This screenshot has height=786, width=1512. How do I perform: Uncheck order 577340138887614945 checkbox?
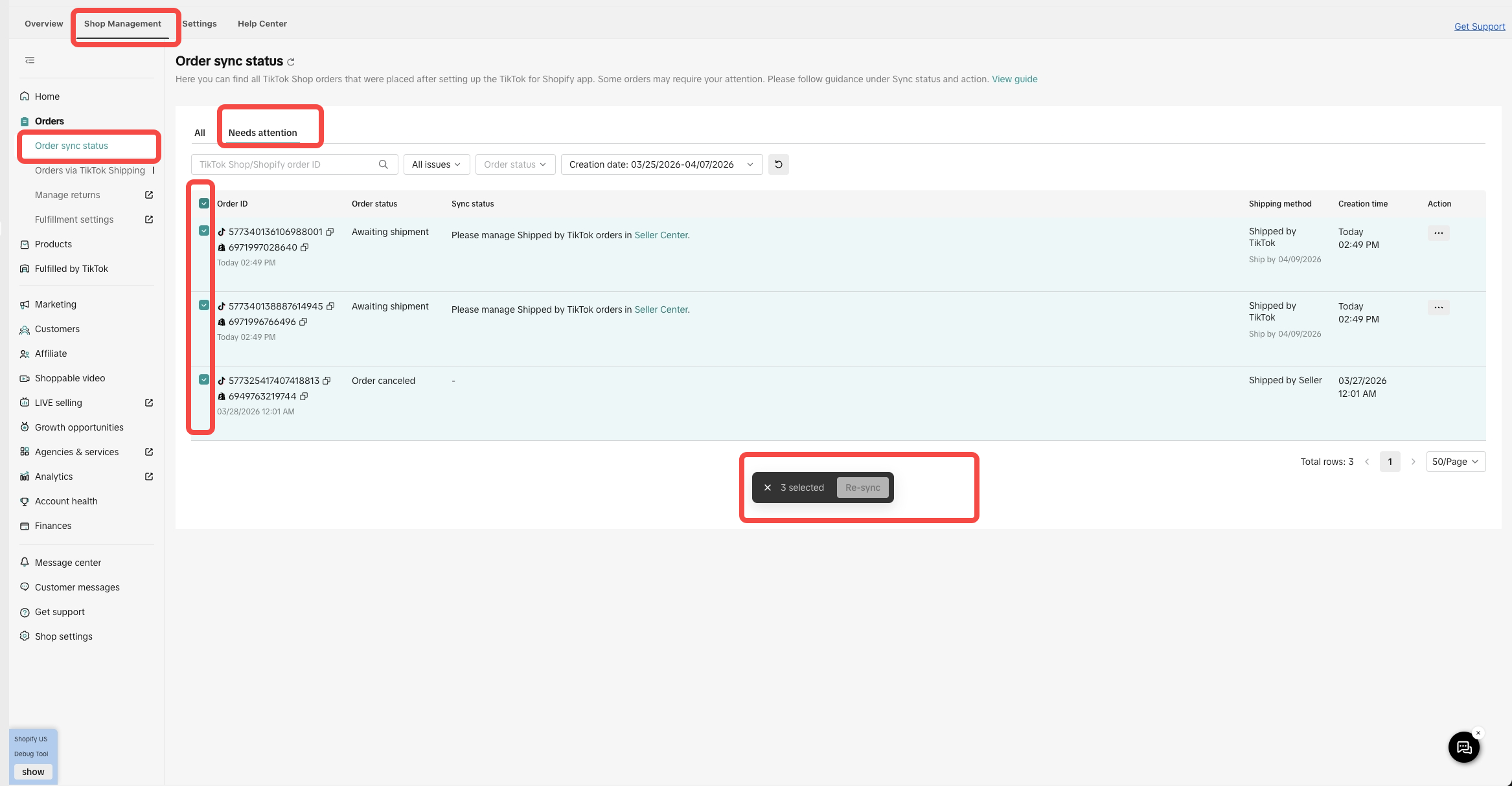coord(204,306)
